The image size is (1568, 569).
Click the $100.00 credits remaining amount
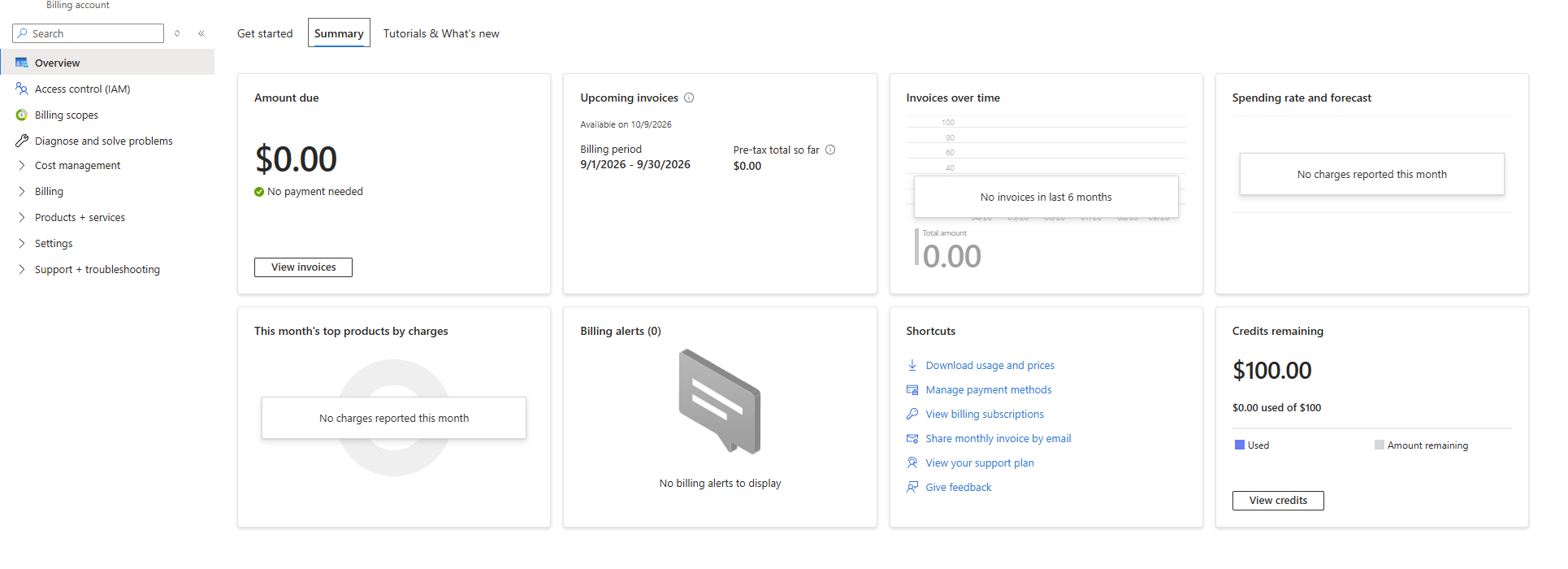[x=1271, y=371]
